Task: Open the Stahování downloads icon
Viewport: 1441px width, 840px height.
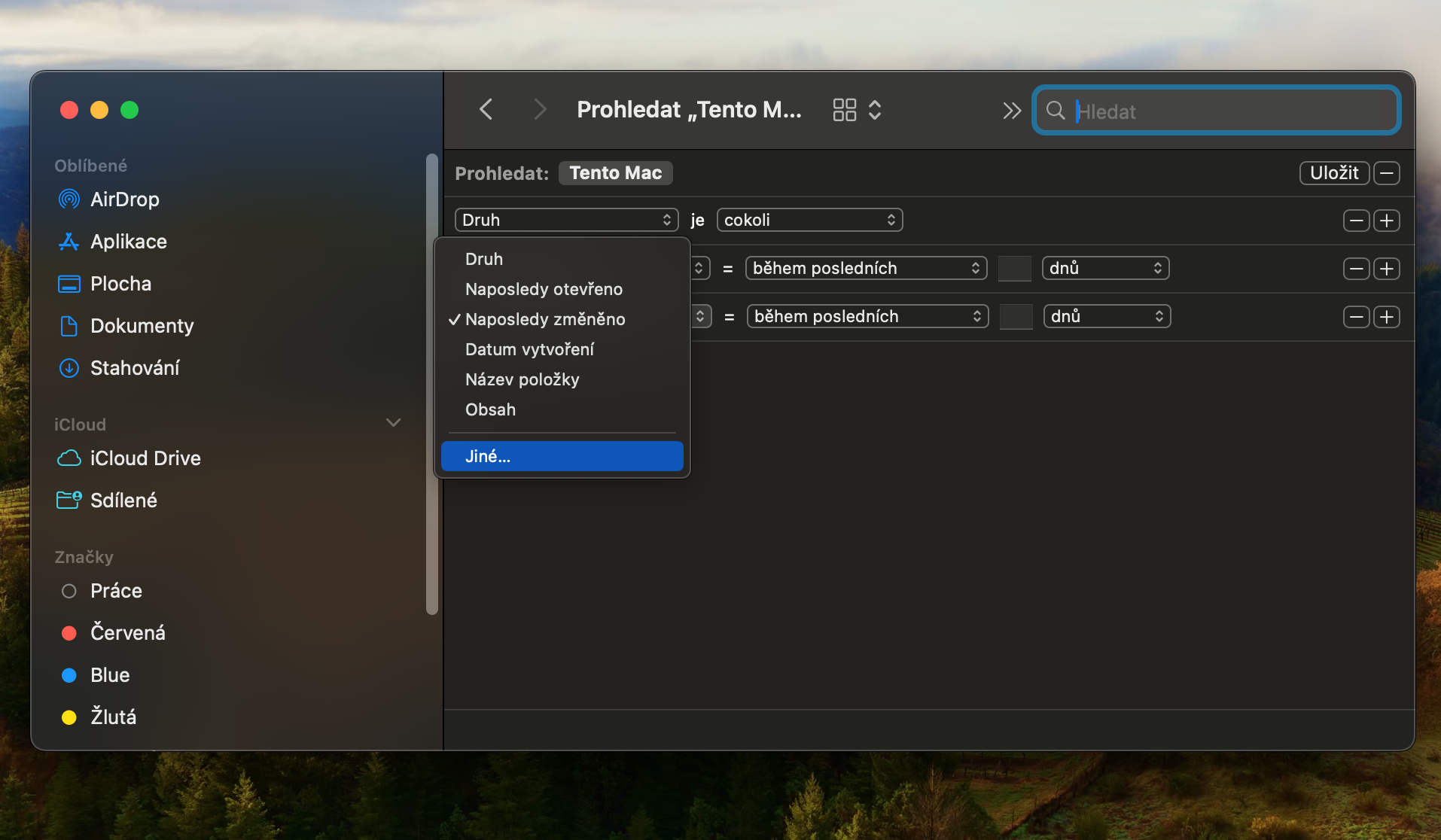Action: [x=69, y=368]
